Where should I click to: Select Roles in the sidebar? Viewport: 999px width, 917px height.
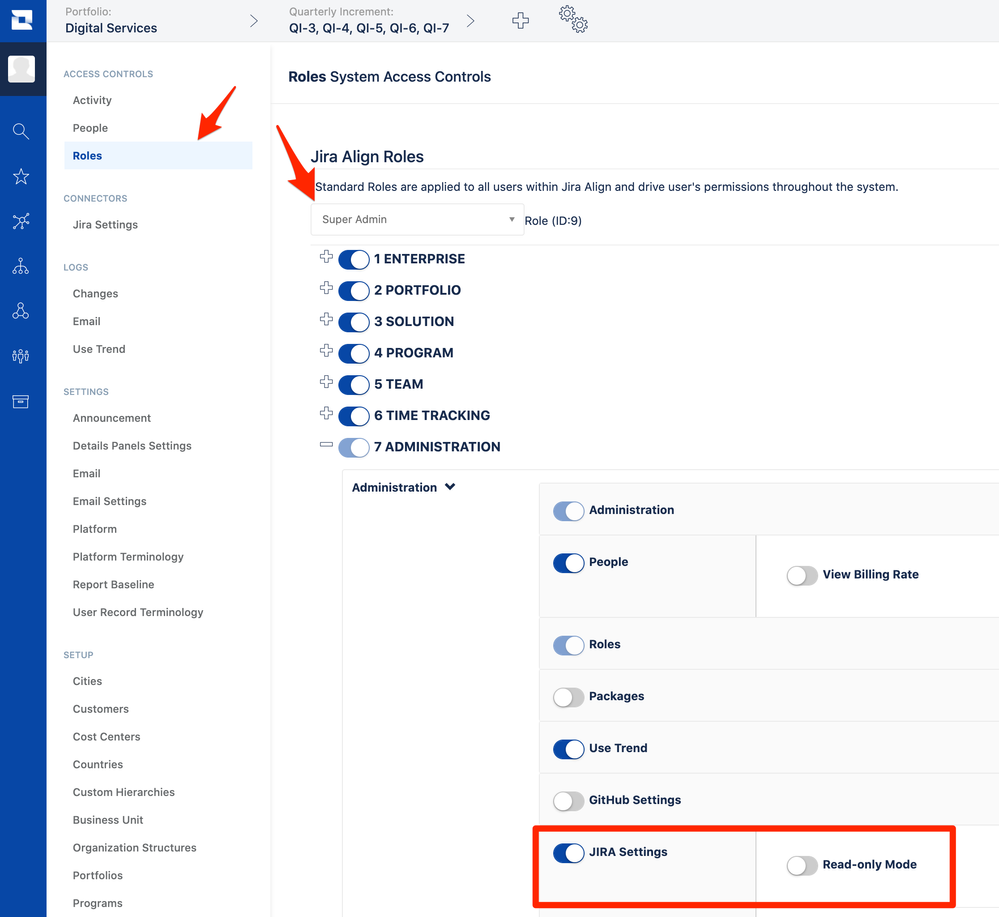[158, 155]
